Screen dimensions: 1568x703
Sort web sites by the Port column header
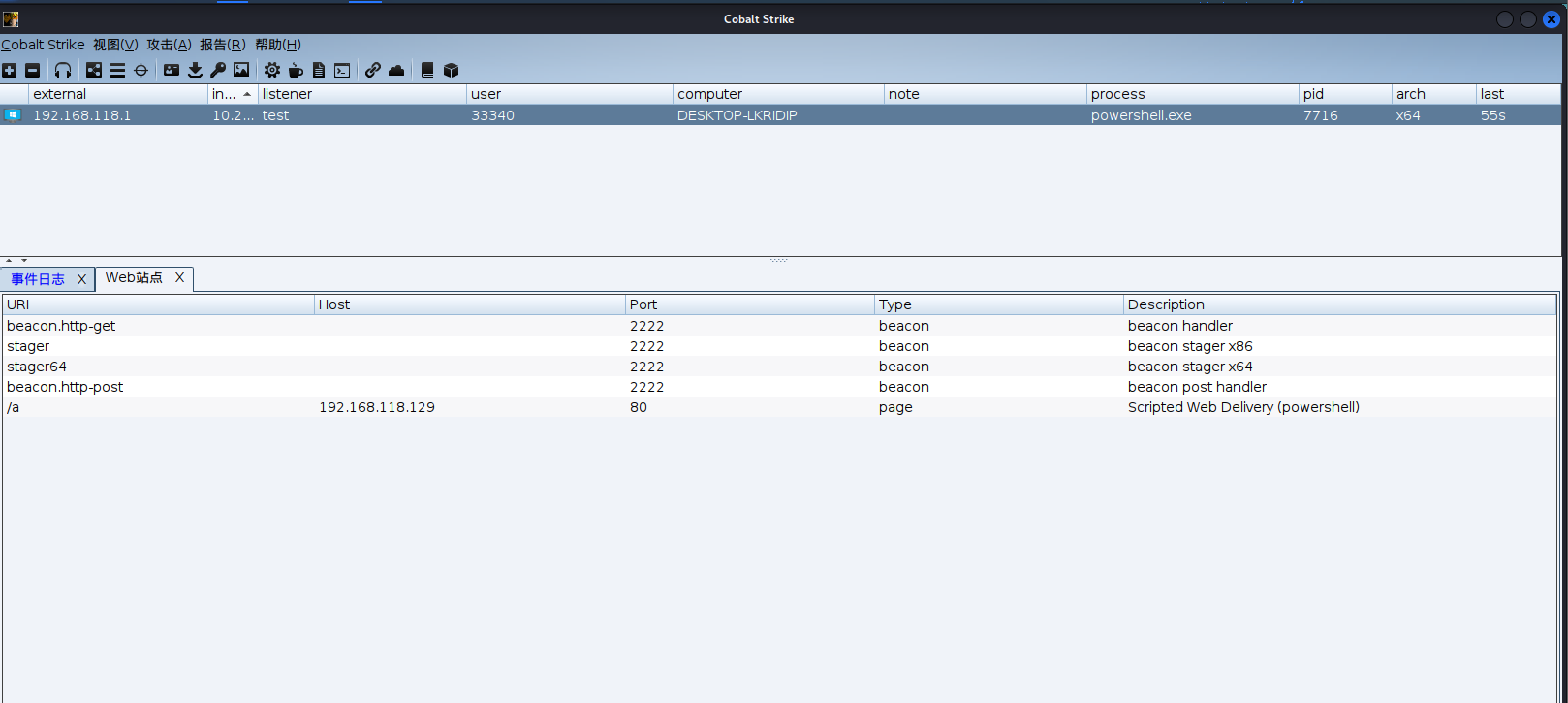pos(750,304)
